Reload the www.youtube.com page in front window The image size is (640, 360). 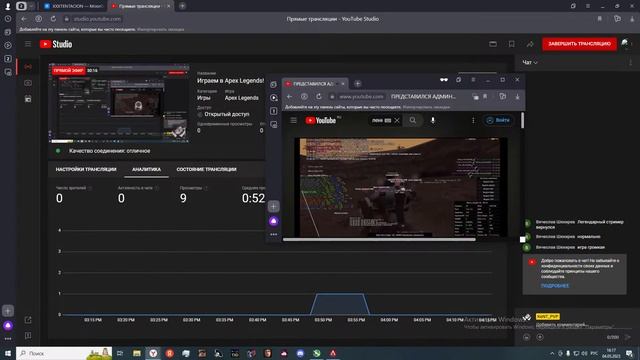(x=318, y=97)
